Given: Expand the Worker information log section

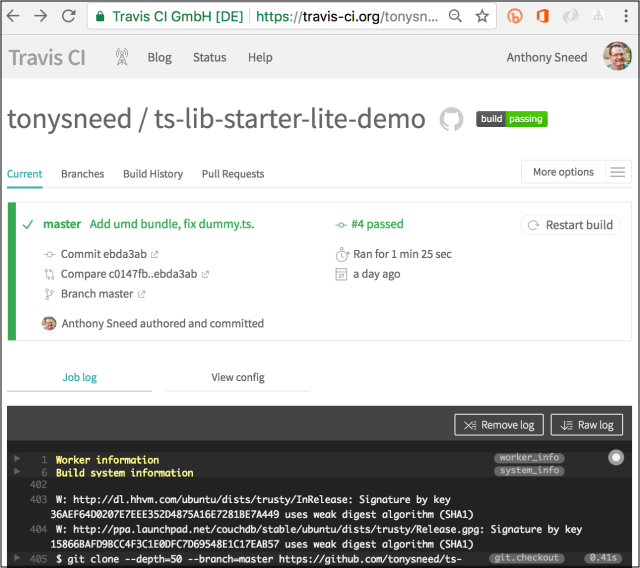Looking at the screenshot, I should tap(16, 458).
